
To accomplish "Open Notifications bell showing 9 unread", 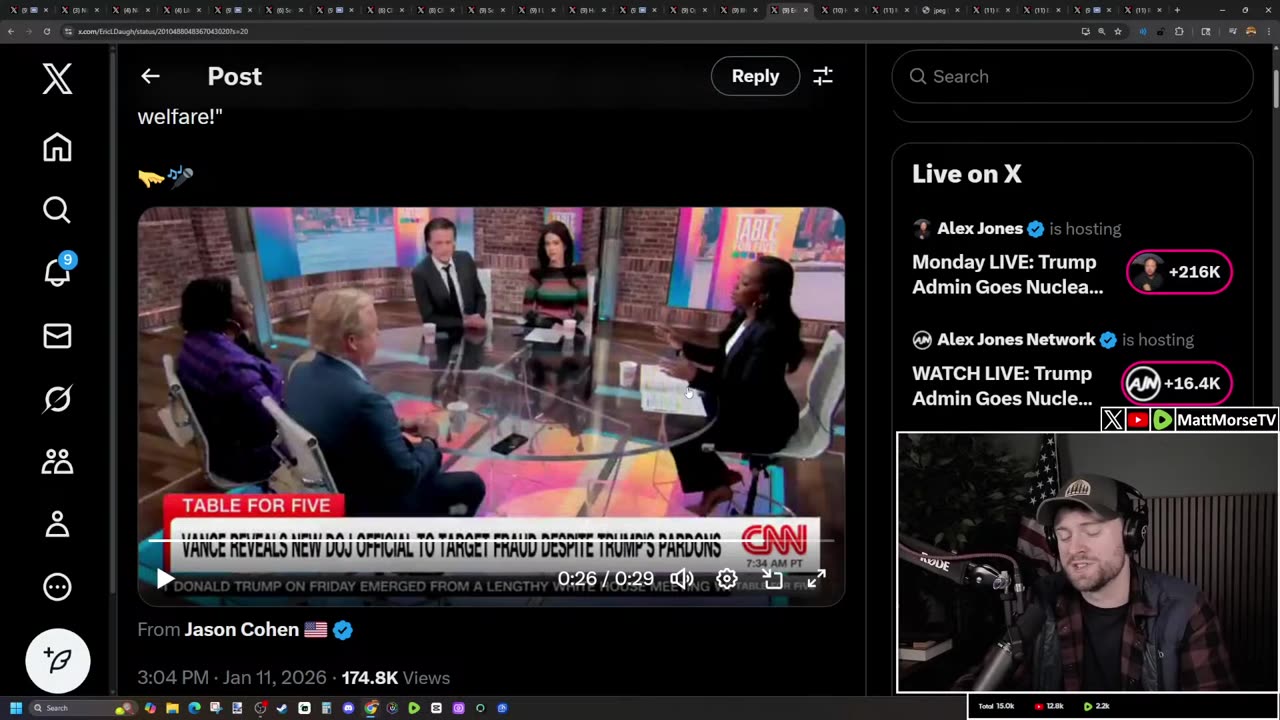I will 58,270.
